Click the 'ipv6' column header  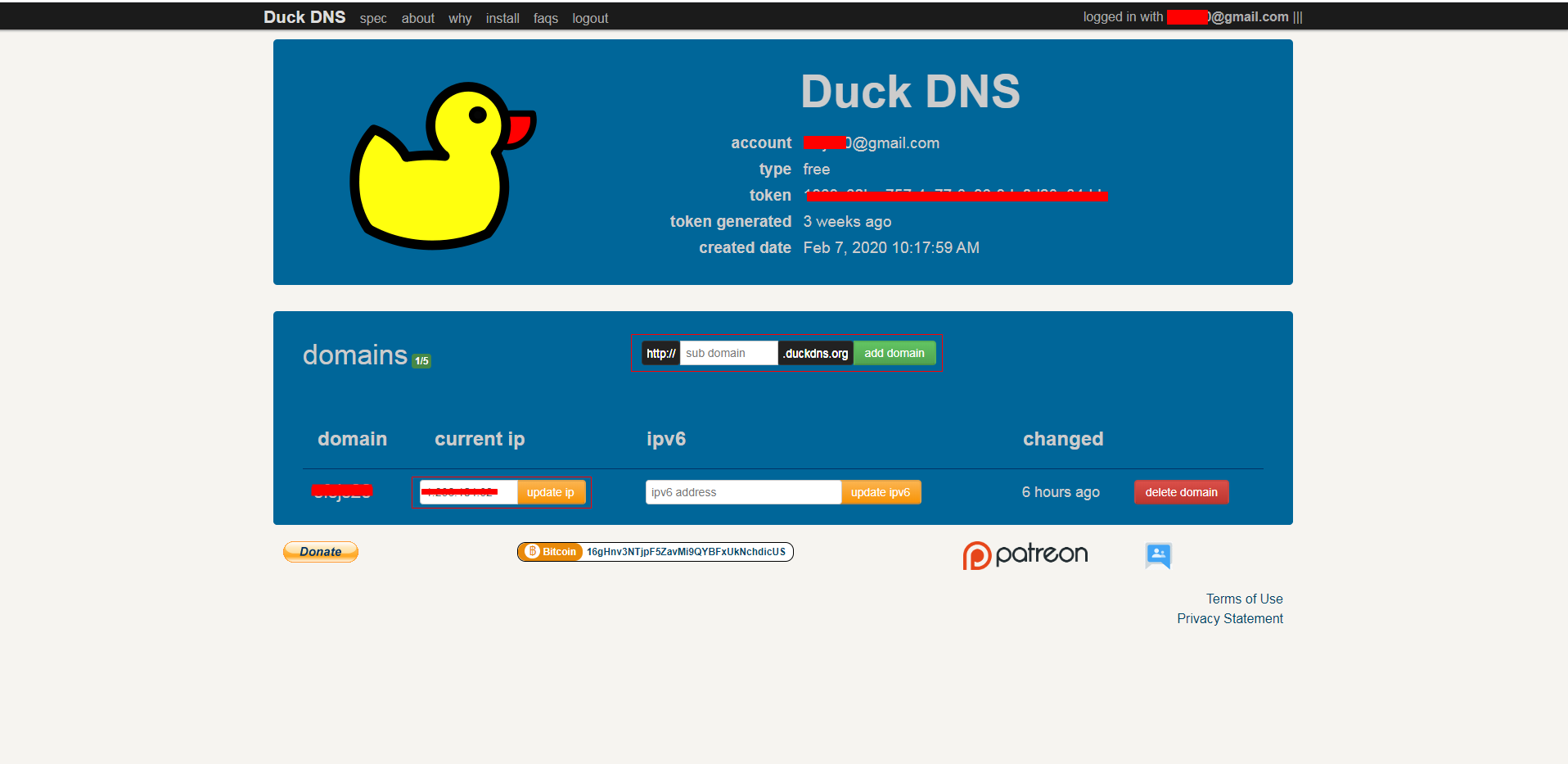click(666, 439)
